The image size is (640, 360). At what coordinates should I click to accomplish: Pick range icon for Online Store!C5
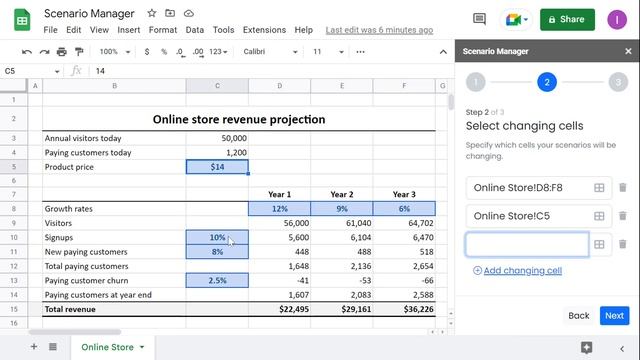click(x=599, y=216)
